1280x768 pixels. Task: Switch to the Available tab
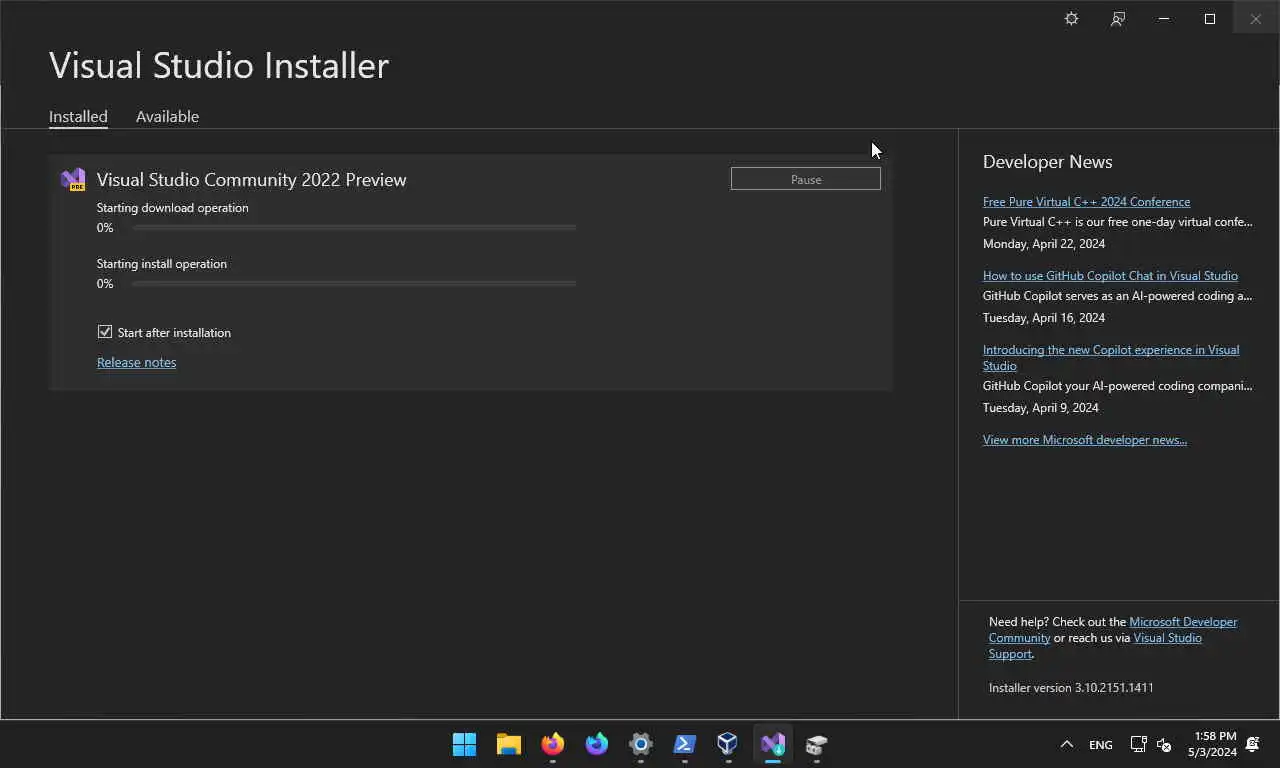[x=167, y=117]
